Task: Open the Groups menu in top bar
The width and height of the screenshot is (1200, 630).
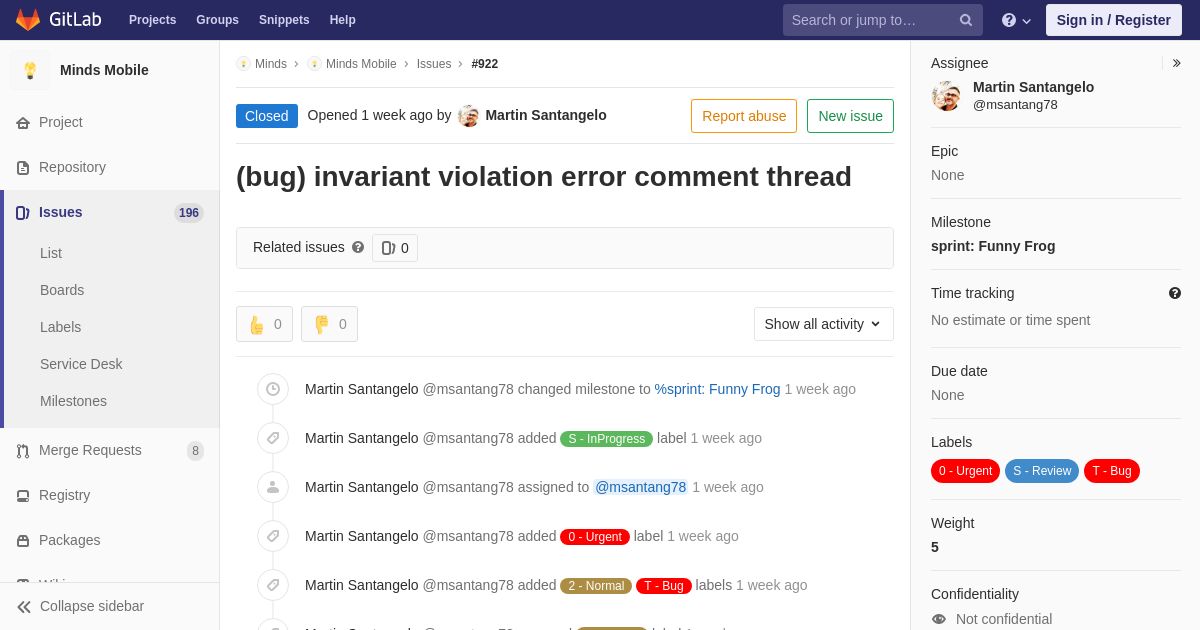Action: (x=217, y=20)
